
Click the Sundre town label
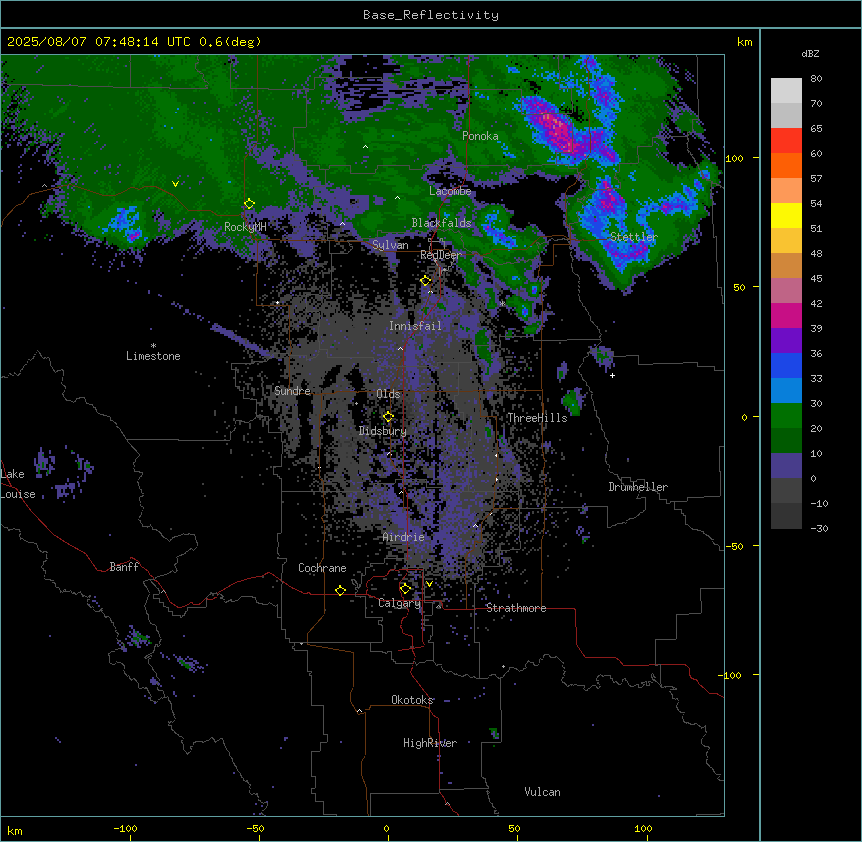[x=292, y=391]
